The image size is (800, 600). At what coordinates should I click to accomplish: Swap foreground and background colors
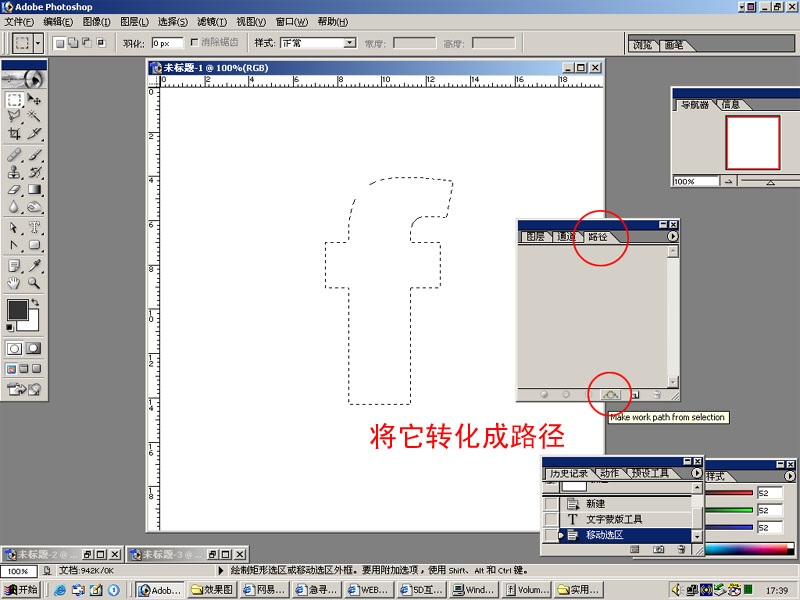click(x=35, y=303)
